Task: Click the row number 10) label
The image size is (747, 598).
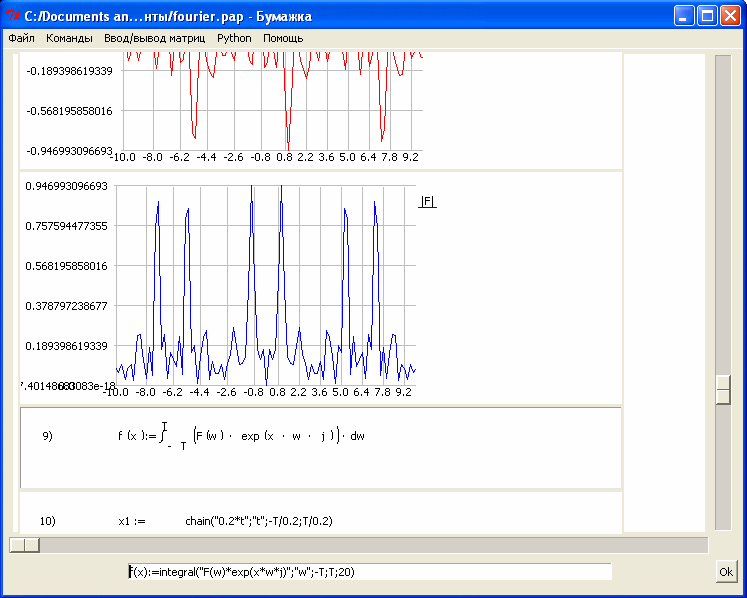Action: pos(47,521)
